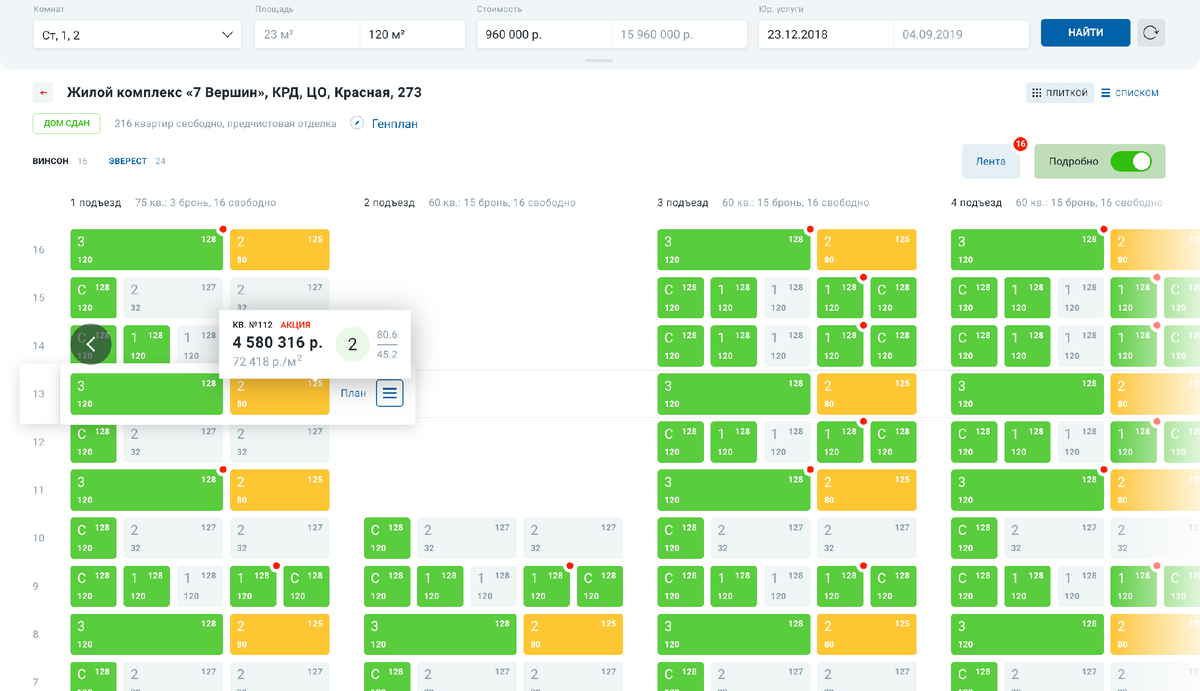This screenshot has height=691, width=1200.
Task: Click the minimum area field 23 м²
Action: click(x=307, y=34)
